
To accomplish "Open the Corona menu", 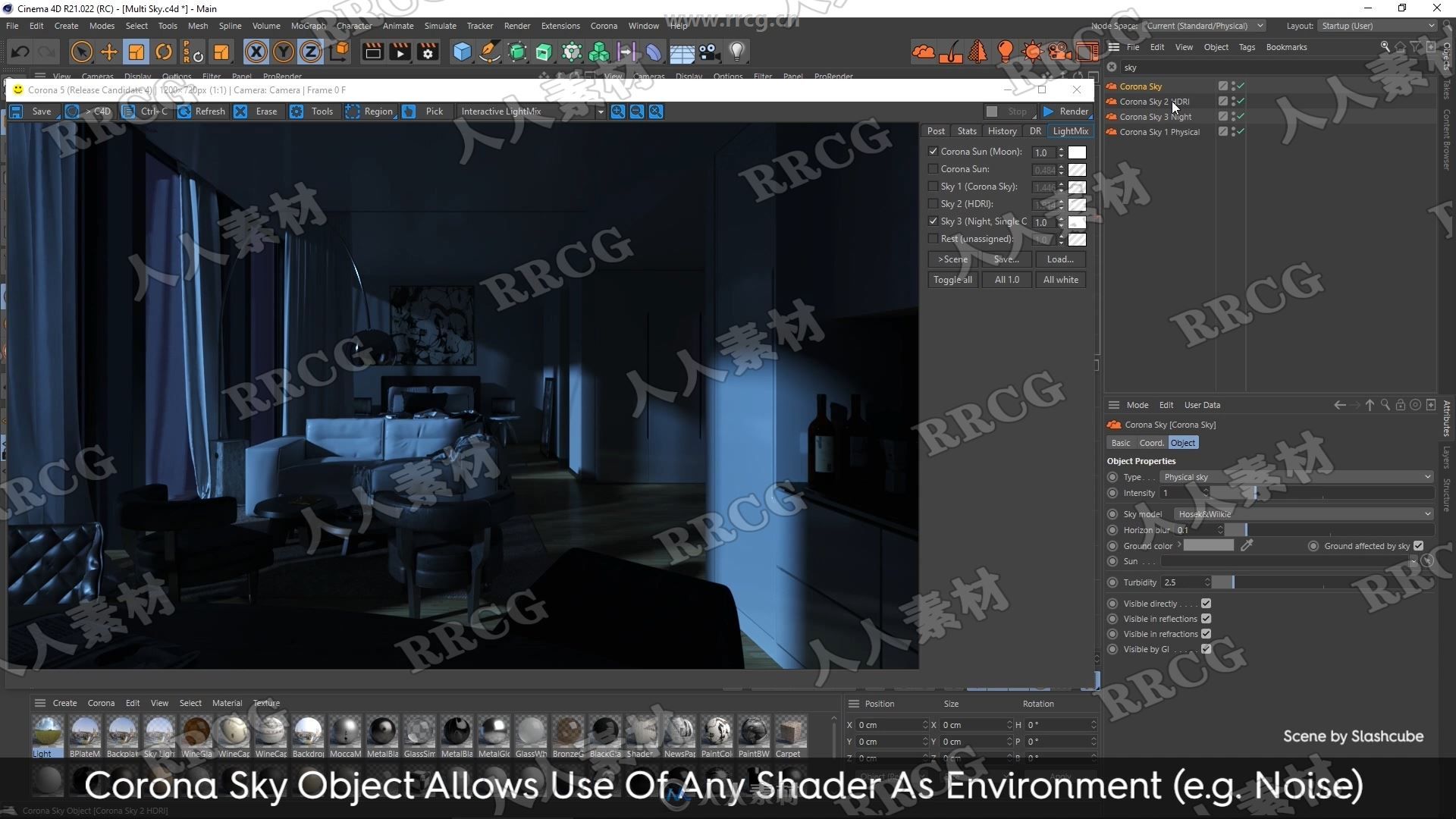I will point(604,26).
